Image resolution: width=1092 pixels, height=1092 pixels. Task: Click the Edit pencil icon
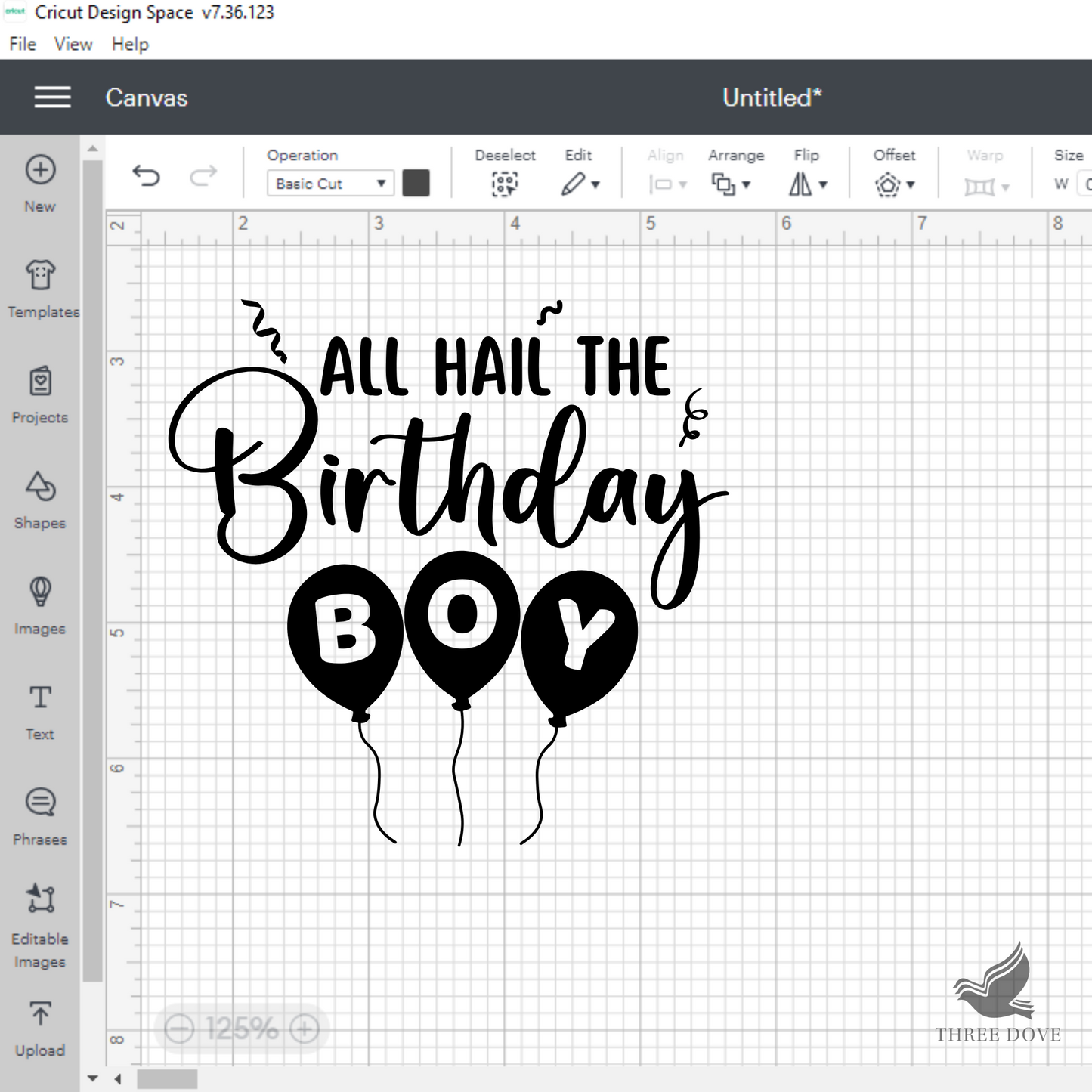coord(573,184)
